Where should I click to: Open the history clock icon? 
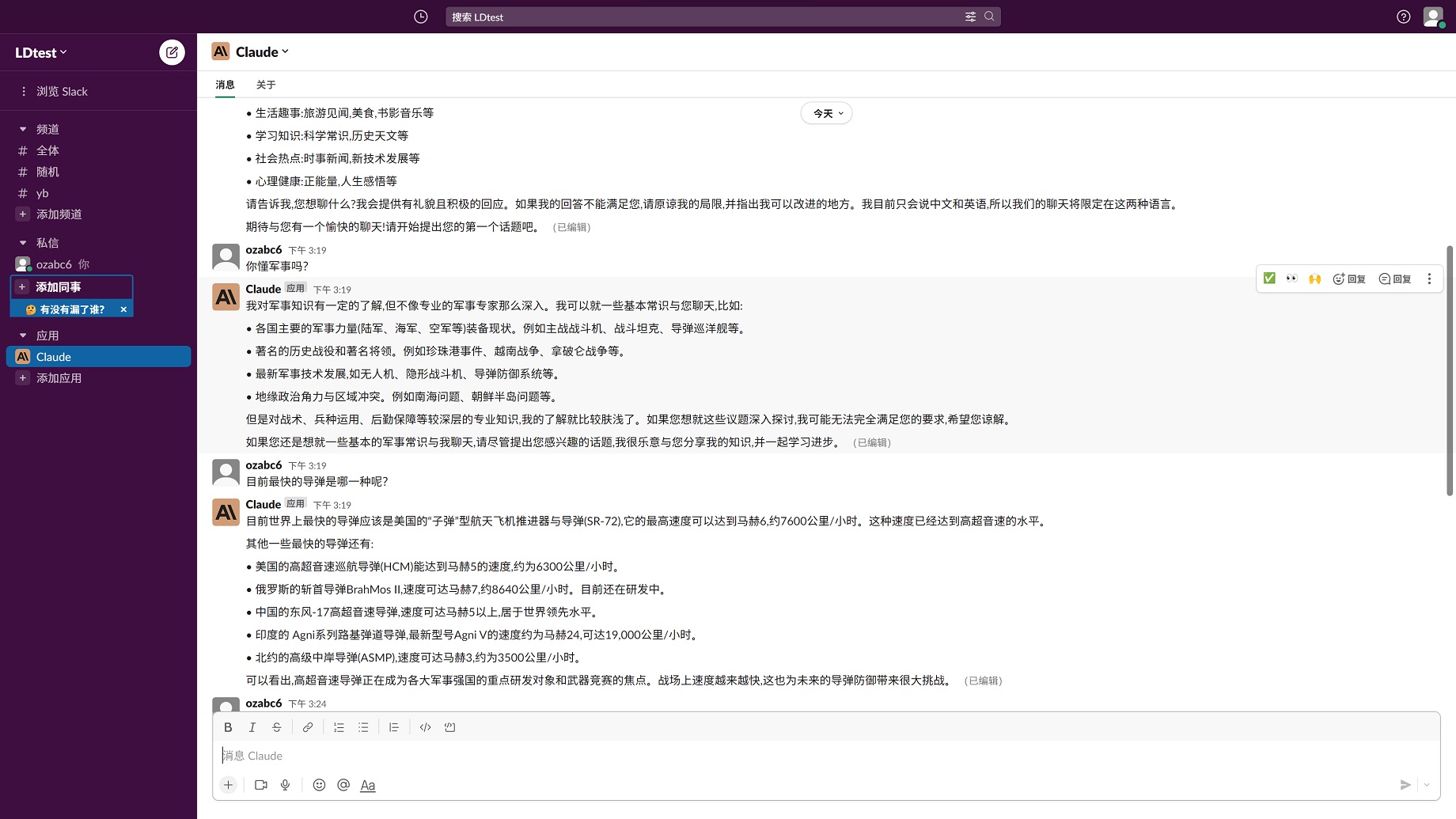click(x=421, y=17)
